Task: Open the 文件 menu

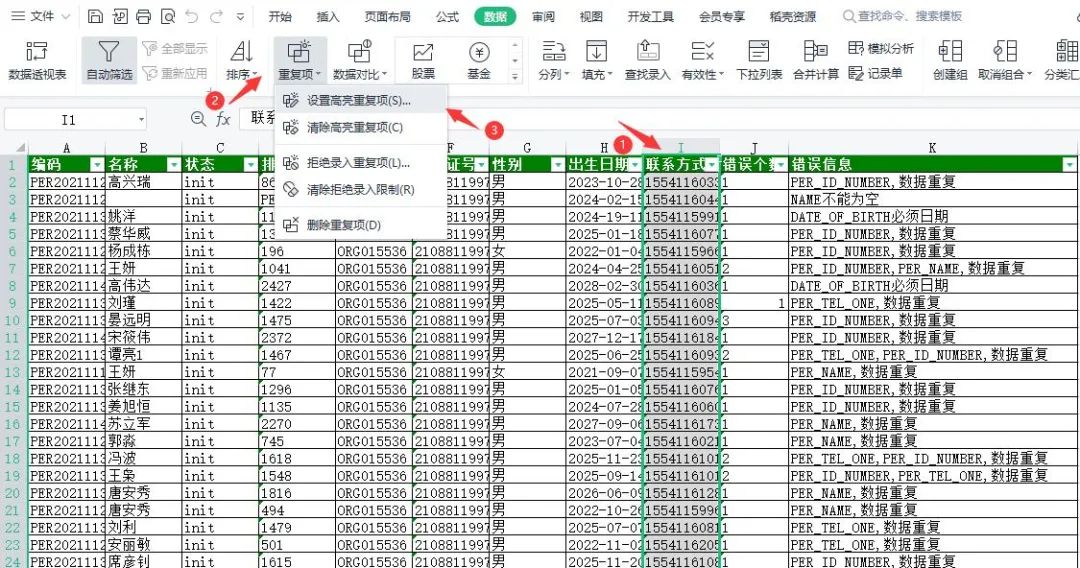Action: pyautogui.click(x=41, y=16)
